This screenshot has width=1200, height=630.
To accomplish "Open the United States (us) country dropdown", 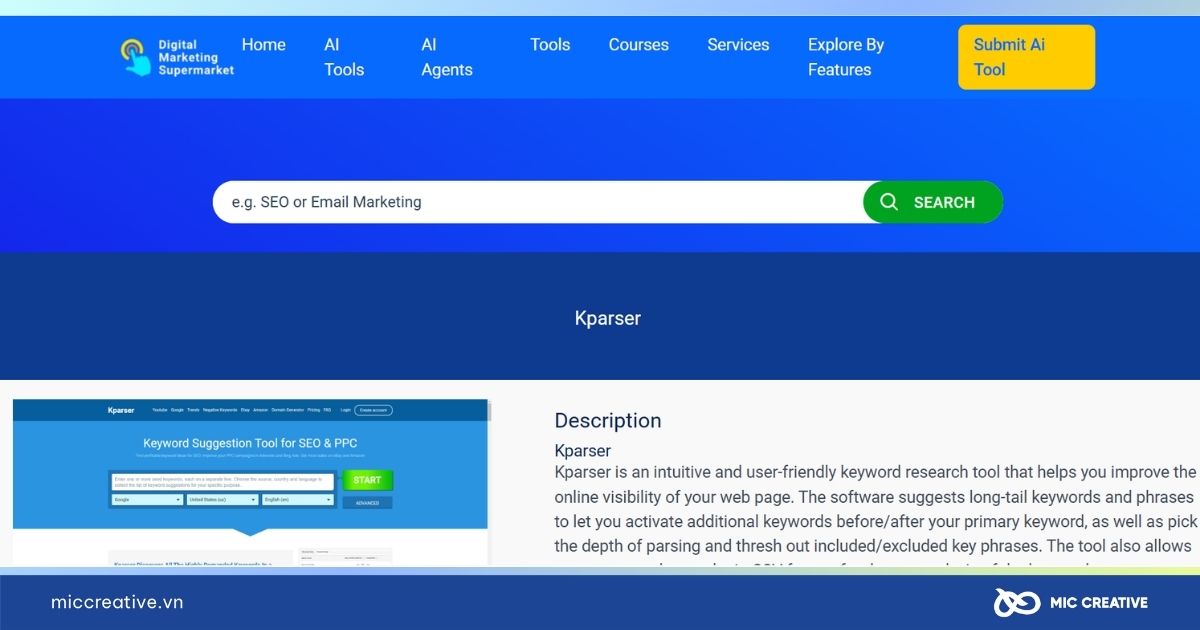I will coord(222,500).
